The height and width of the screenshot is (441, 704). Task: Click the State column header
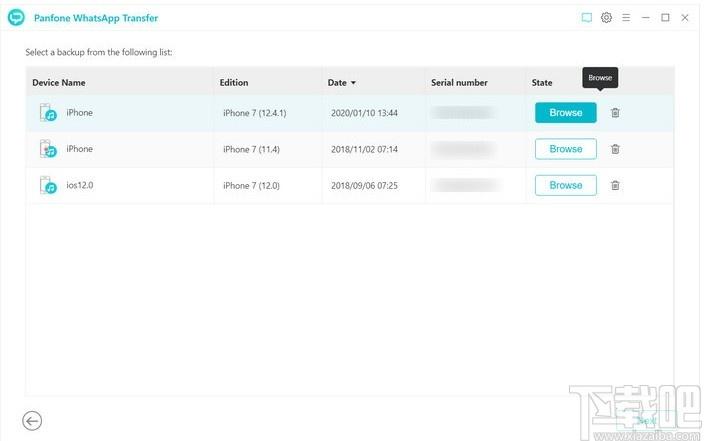point(542,83)
